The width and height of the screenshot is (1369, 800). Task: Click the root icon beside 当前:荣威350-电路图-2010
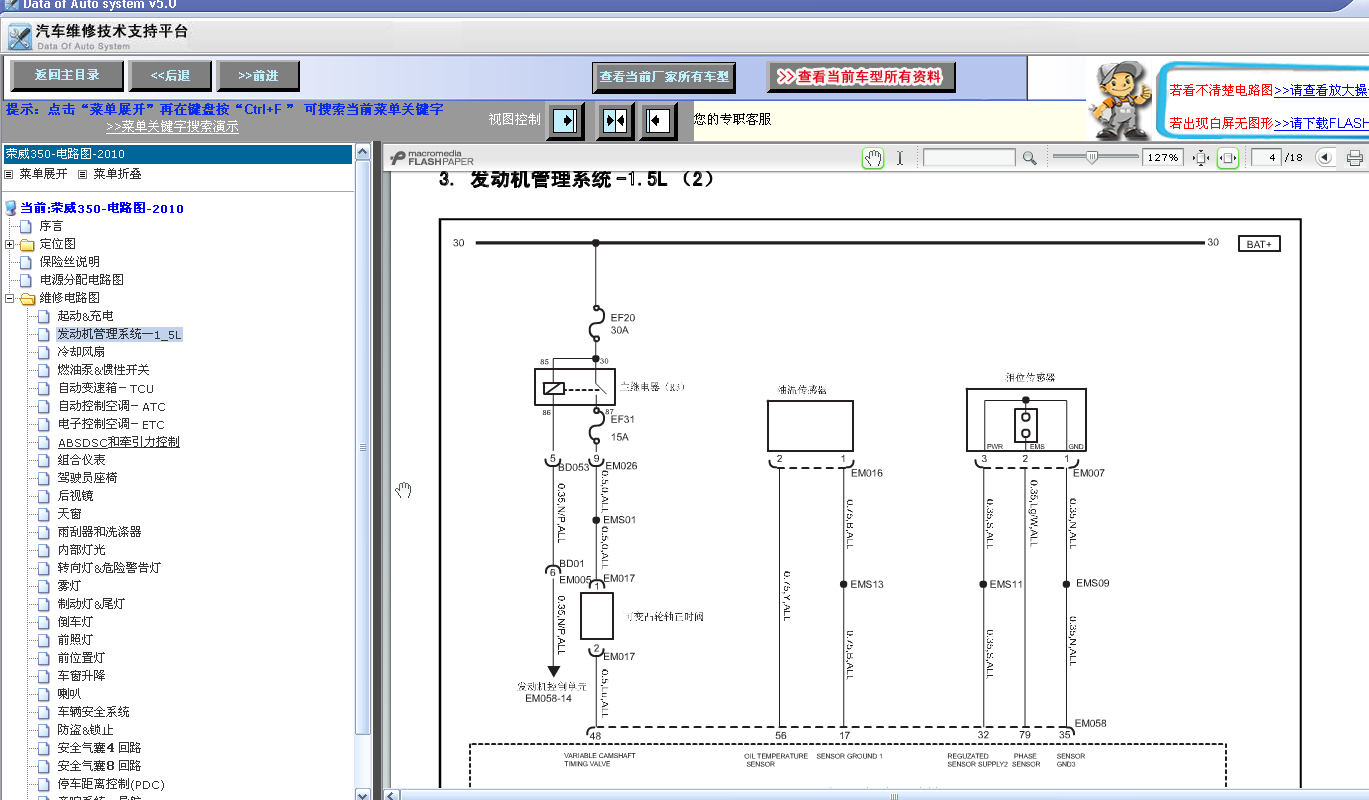coord(11,208)
